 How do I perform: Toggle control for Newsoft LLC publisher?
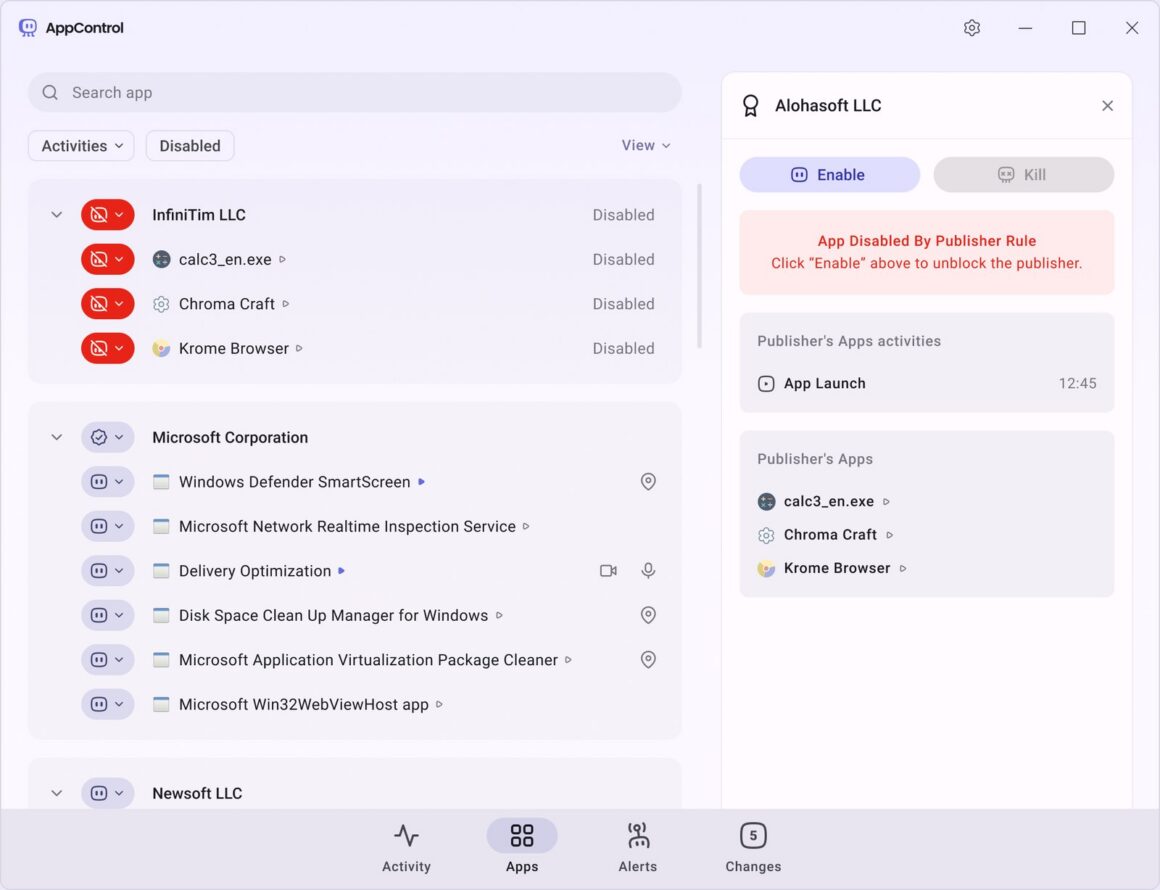(107, 793)
